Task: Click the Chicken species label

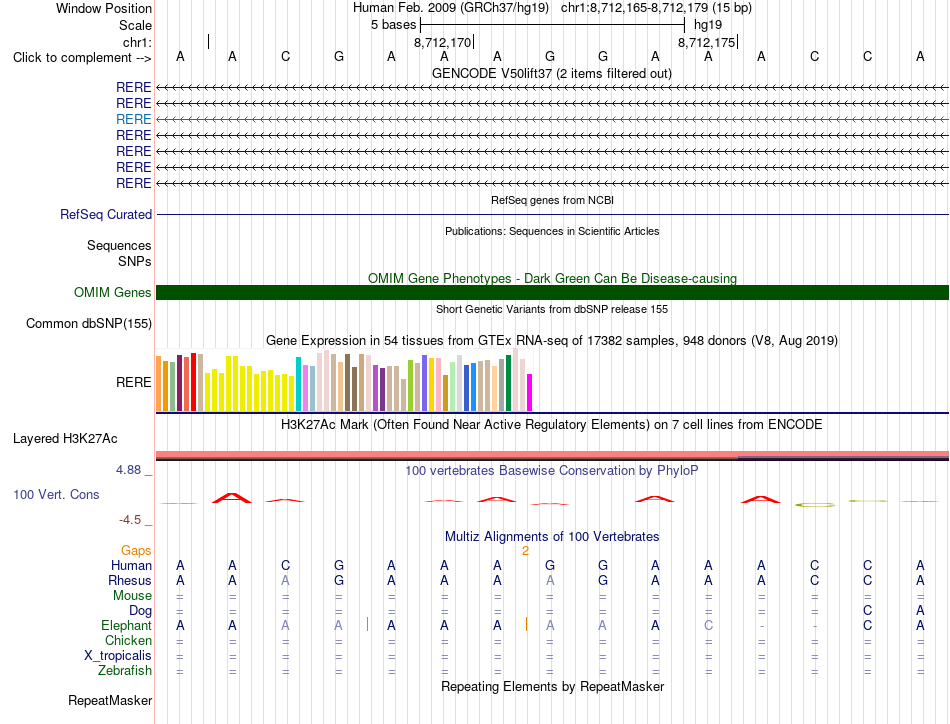Action: [x=128, y=640]
